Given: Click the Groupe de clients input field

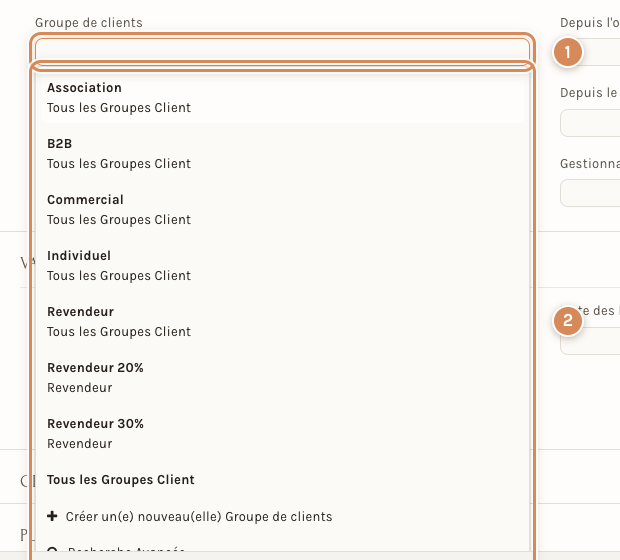Looking at the screenshot, I should [x=282, y=50].
